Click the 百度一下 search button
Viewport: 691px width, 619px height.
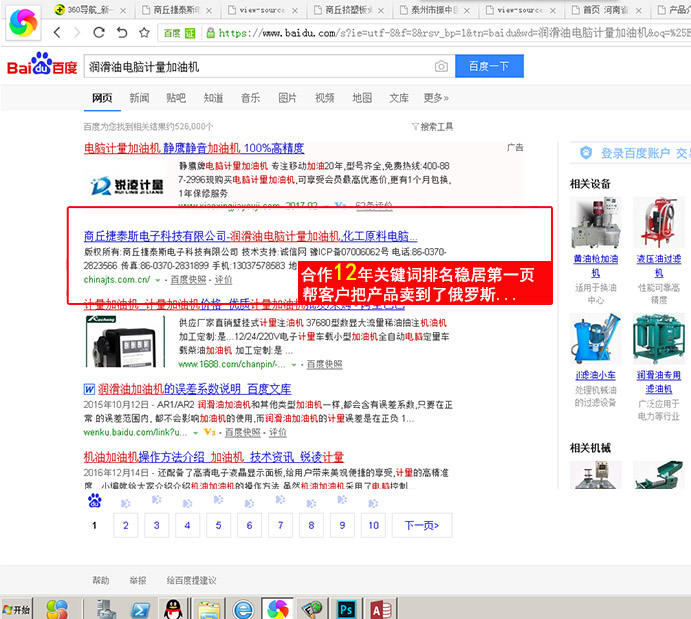tap(489, 66)
